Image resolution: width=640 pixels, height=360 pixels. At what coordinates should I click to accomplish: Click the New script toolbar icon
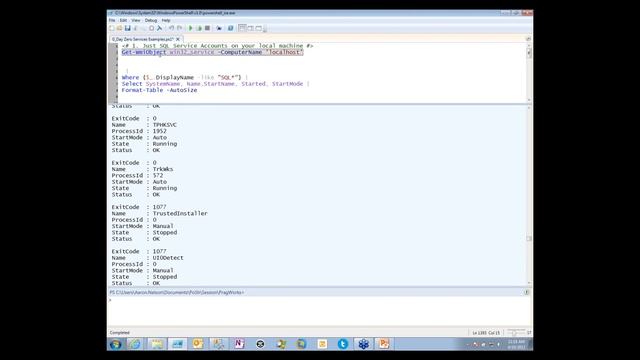[112, 28]
